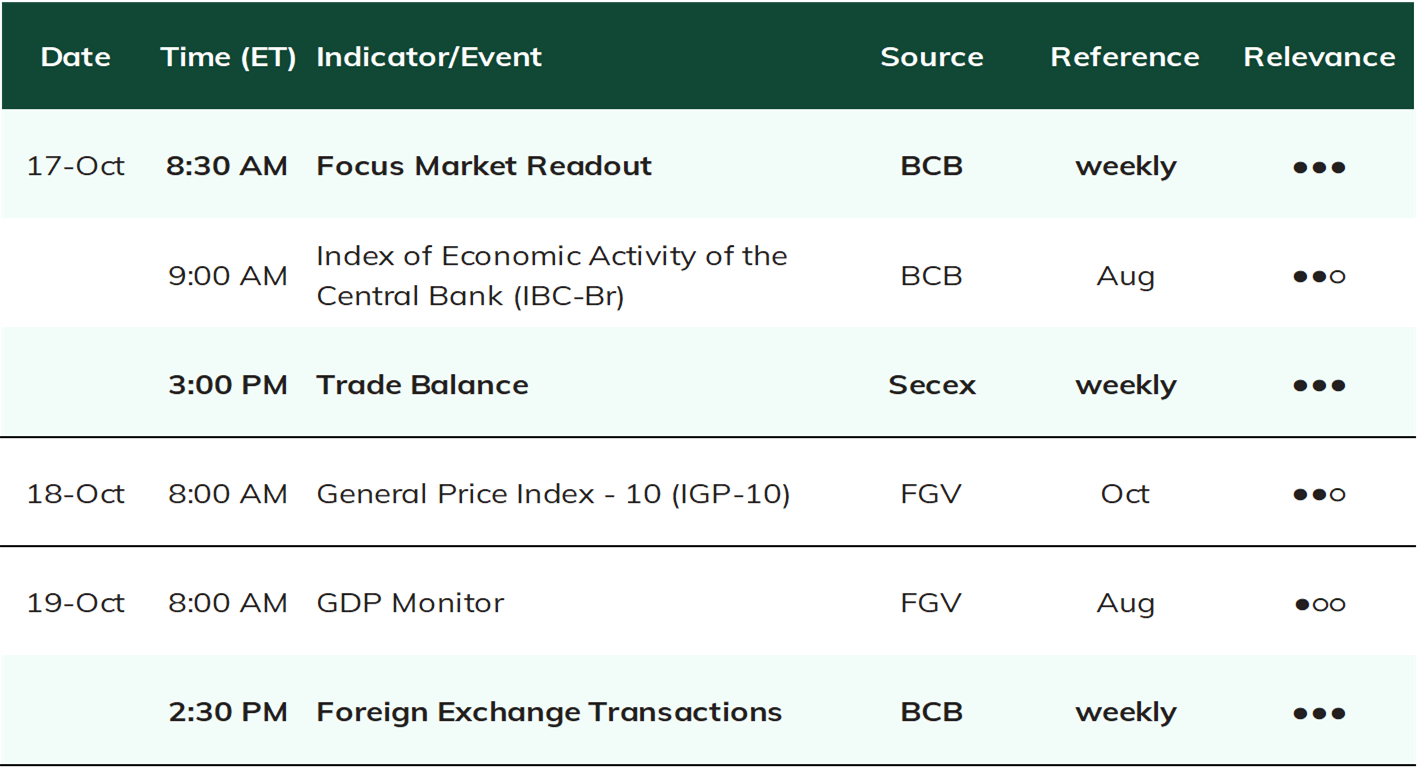This screenshot has width=1417, height=775.
Task: Click the Reference column header
Action: point(1125,57)
